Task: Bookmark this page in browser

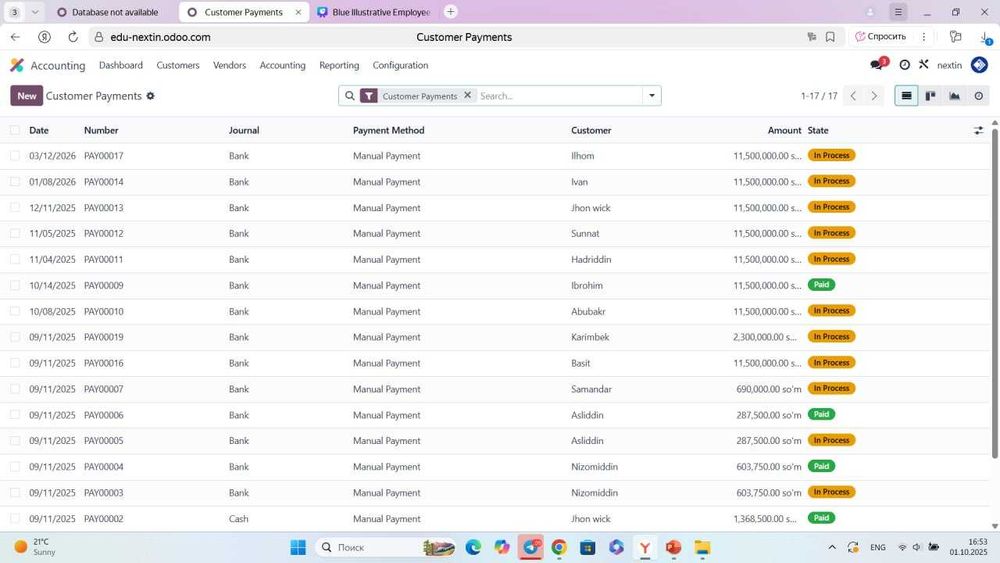Action: point(830,37)
